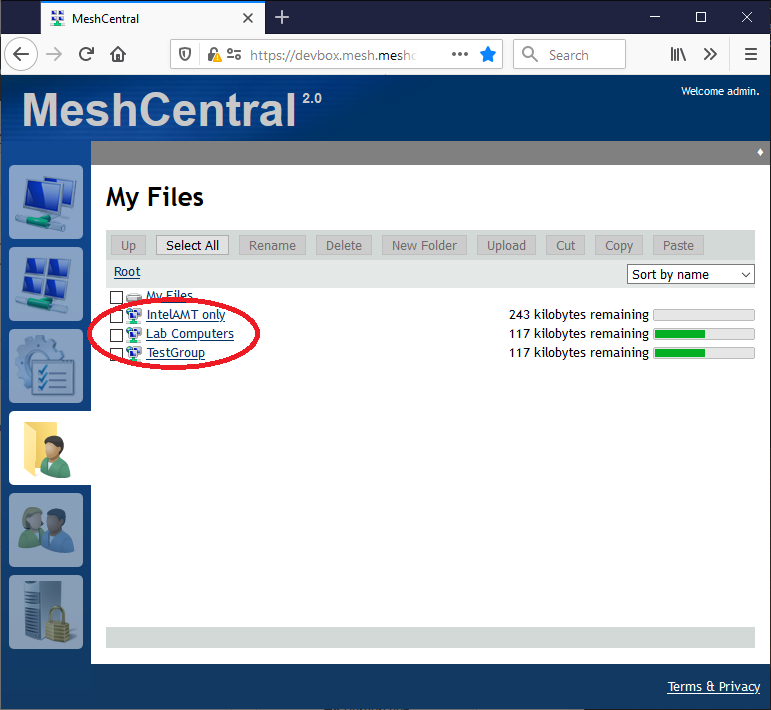Open the My Server lock sidebar icon

coord(46,612)
